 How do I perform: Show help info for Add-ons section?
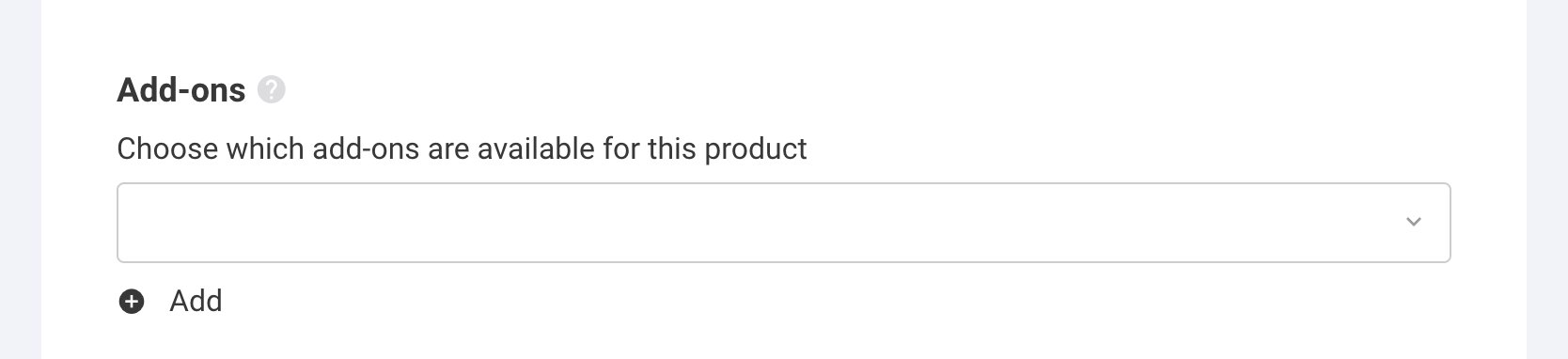pos(271,90)
